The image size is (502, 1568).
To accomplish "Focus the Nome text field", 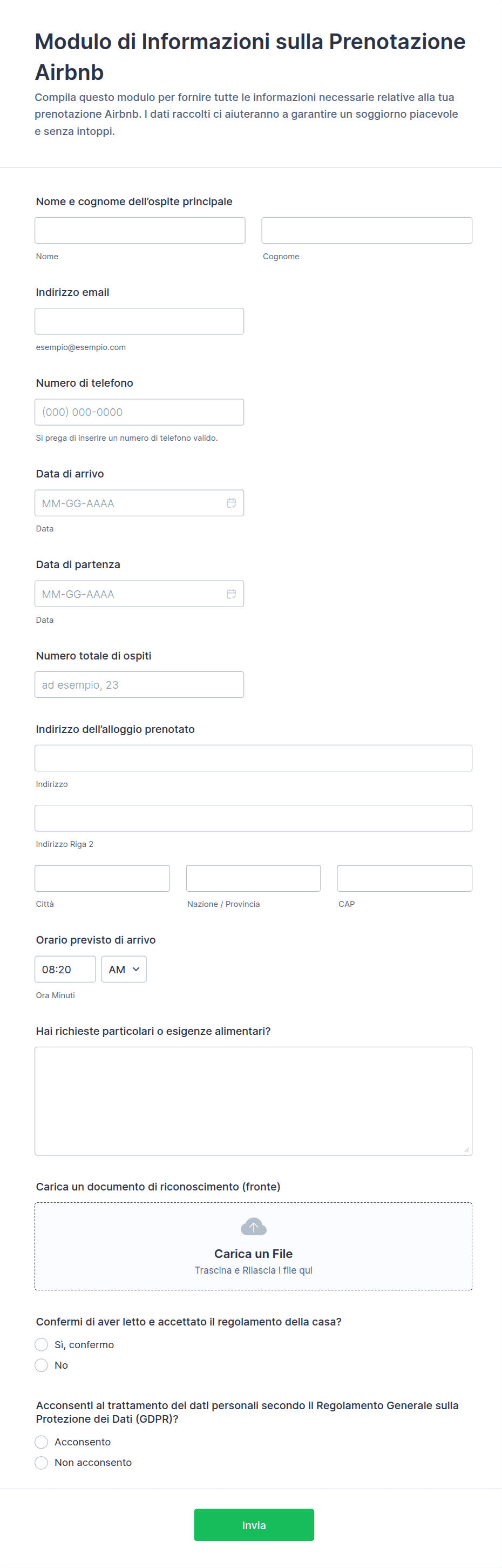I will [139, 230].
